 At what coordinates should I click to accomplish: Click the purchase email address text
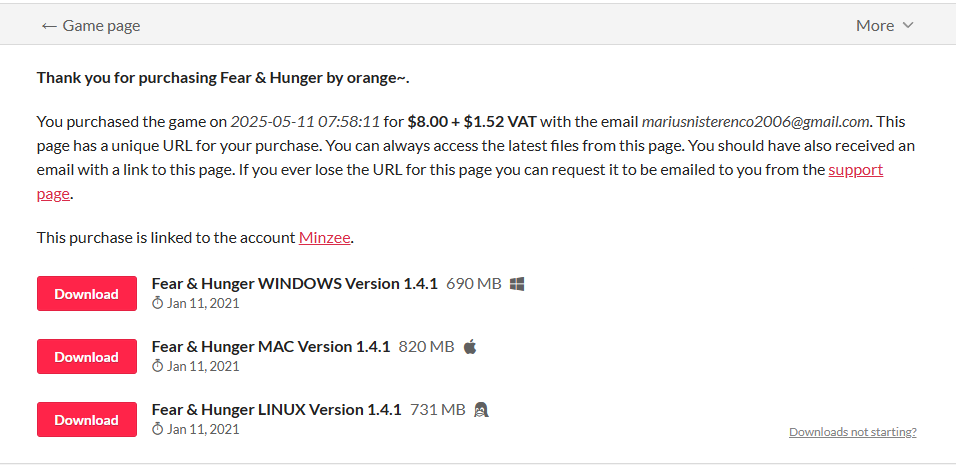755,122
